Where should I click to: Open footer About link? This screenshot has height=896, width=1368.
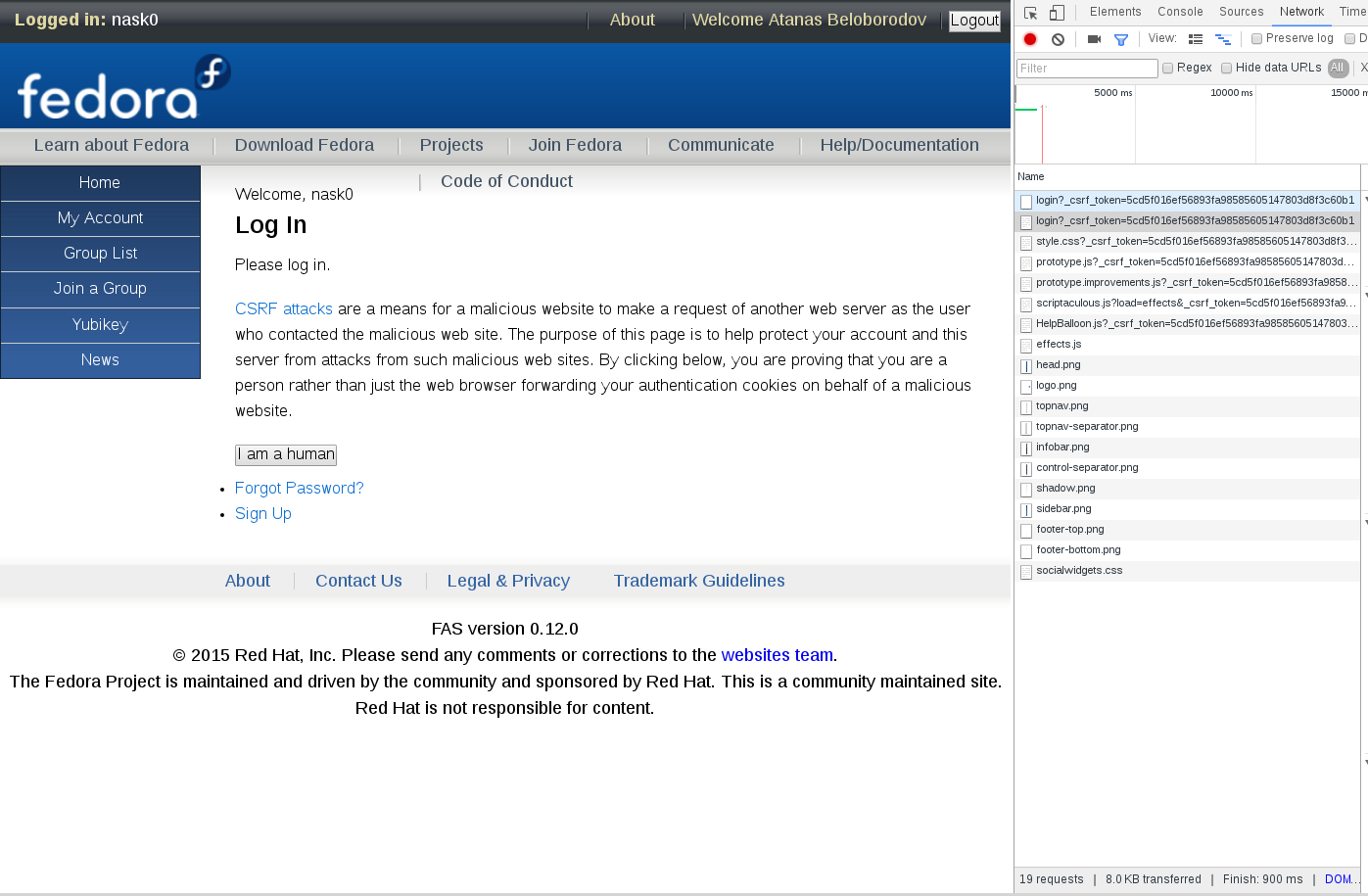click(248, 581)
